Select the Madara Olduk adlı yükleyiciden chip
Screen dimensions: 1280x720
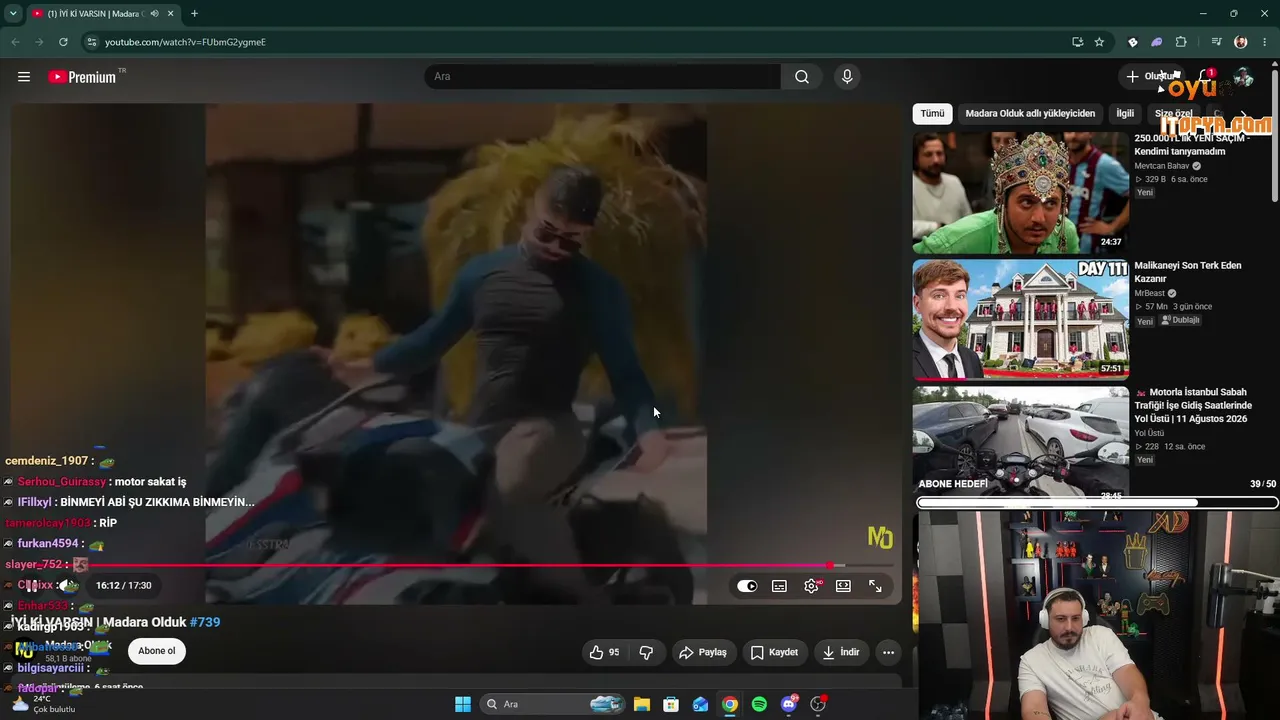click(x=1030, y=114)
